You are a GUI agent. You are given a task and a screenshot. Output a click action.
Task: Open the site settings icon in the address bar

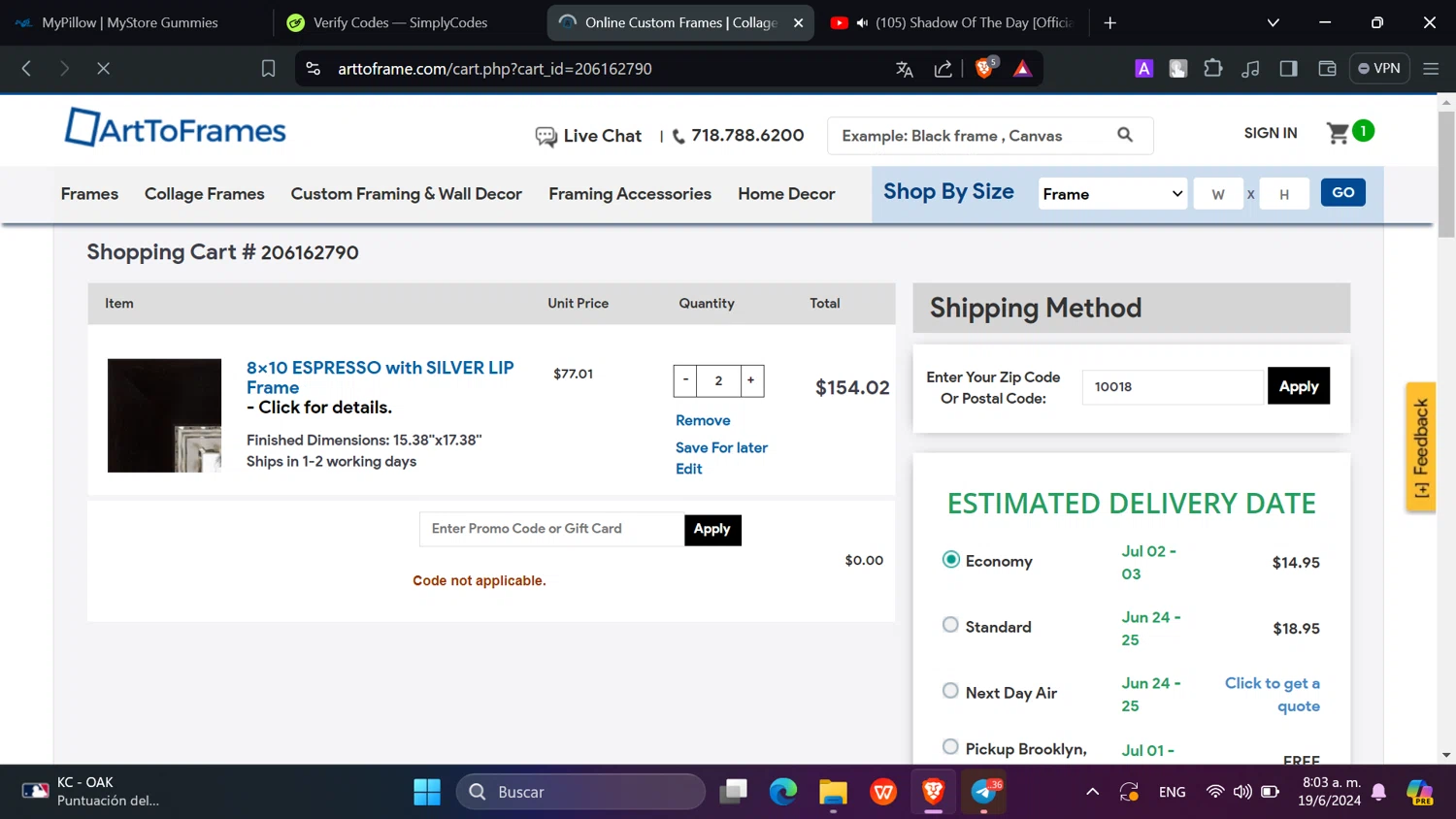pyautogui.click(x=313, y=68)
